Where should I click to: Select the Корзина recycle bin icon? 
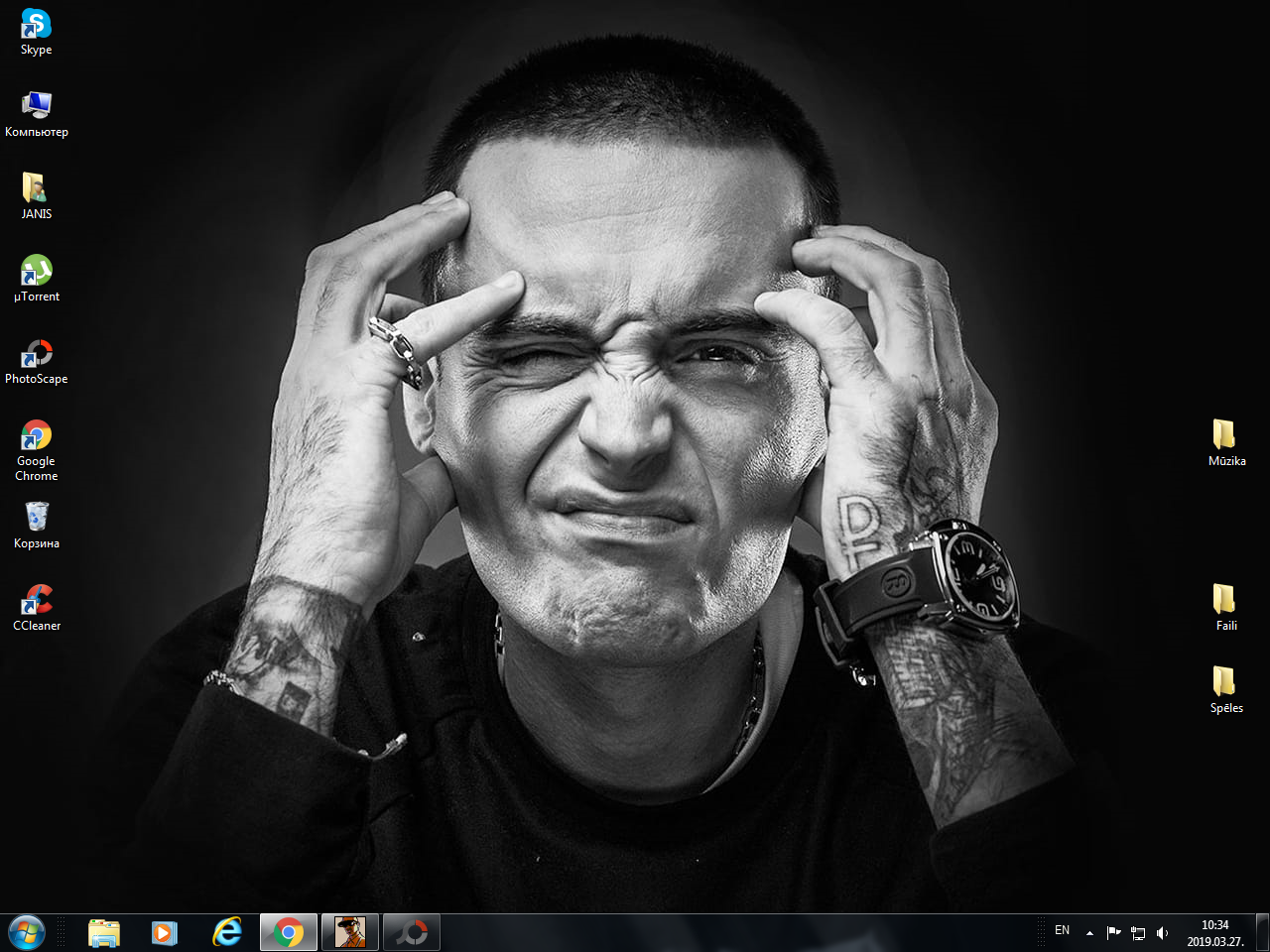click(37, 526)
